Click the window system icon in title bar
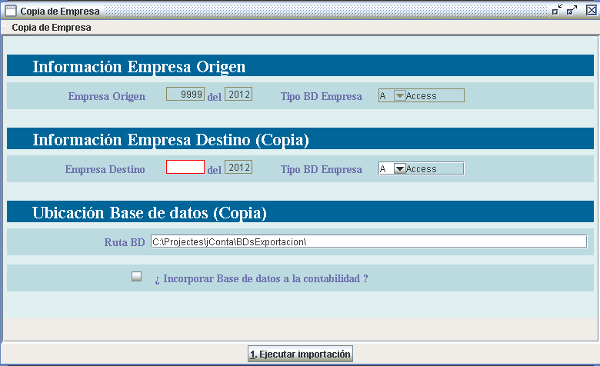Viewport: 600px width, 366px height. point(11,11)
